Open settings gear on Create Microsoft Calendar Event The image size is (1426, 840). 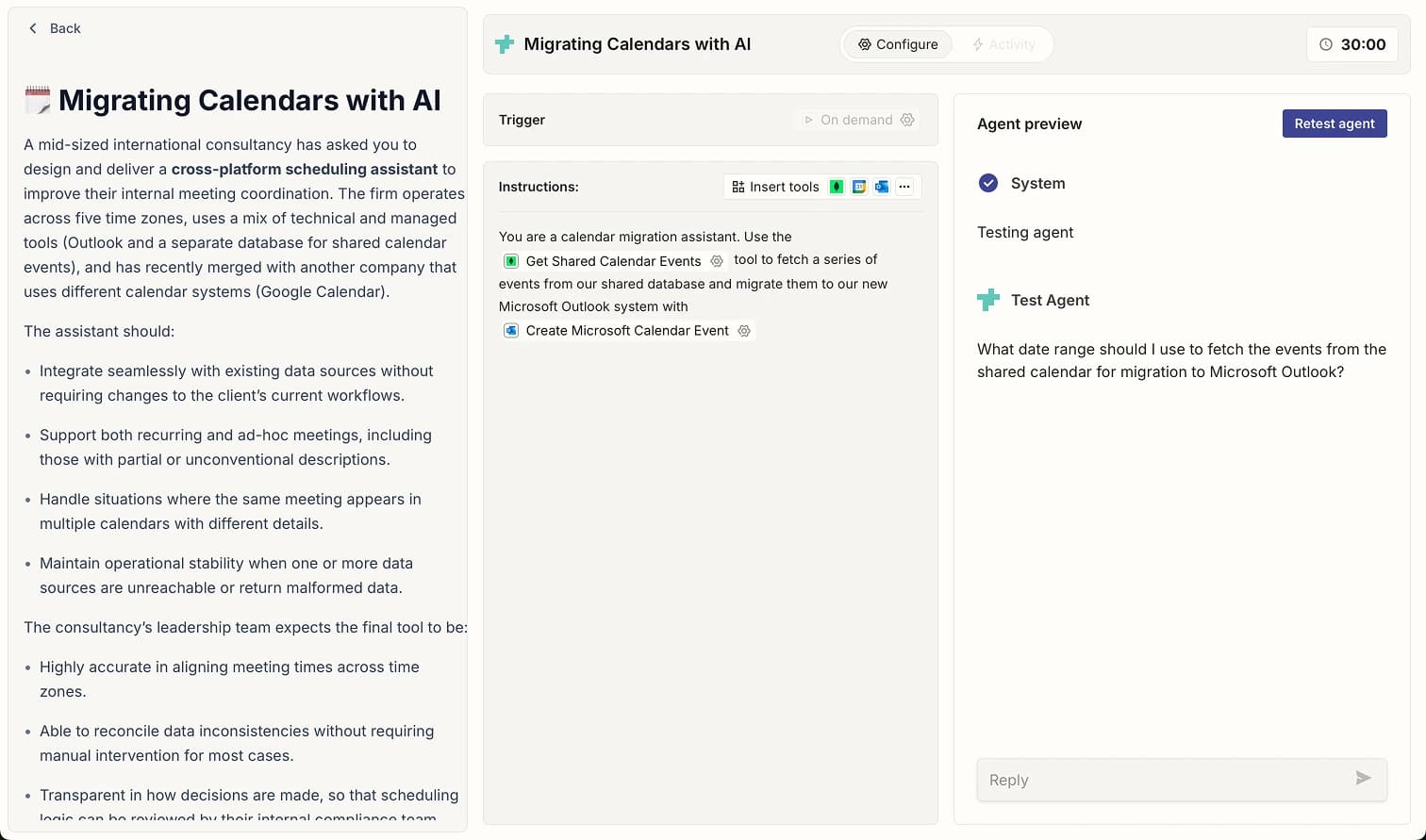point(743,331)
